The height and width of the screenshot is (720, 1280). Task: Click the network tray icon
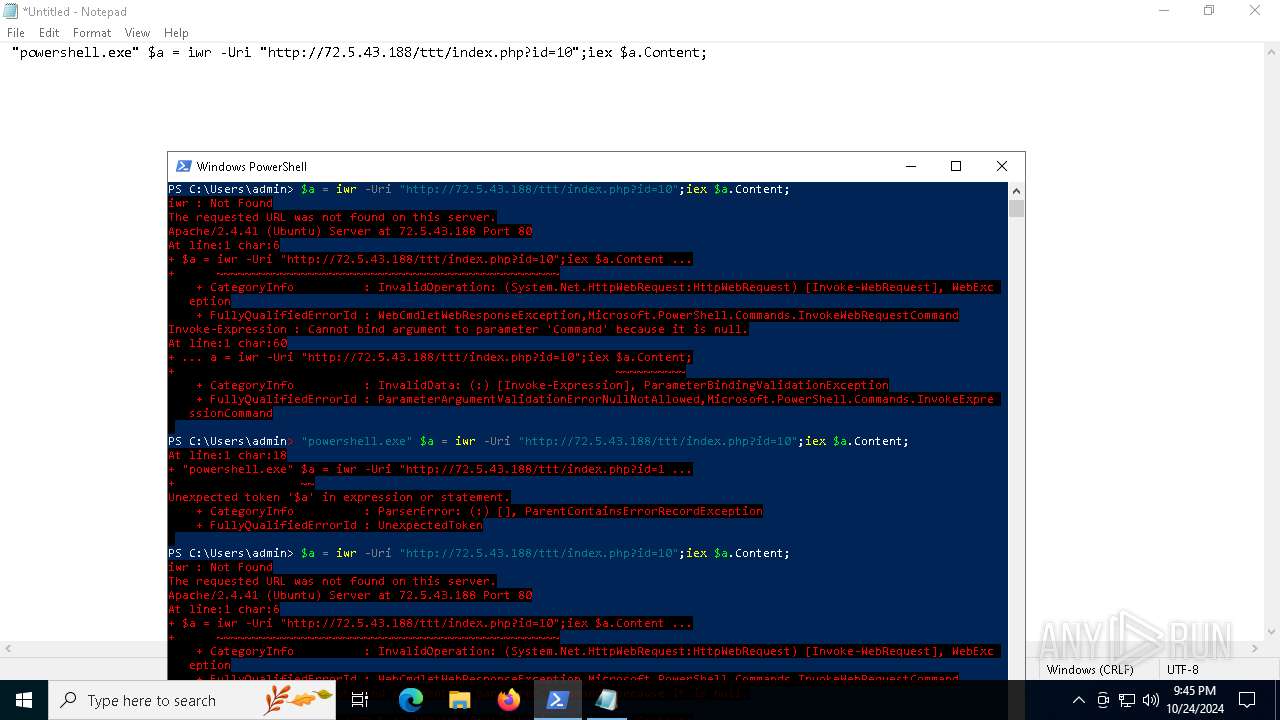(1127, 700)
